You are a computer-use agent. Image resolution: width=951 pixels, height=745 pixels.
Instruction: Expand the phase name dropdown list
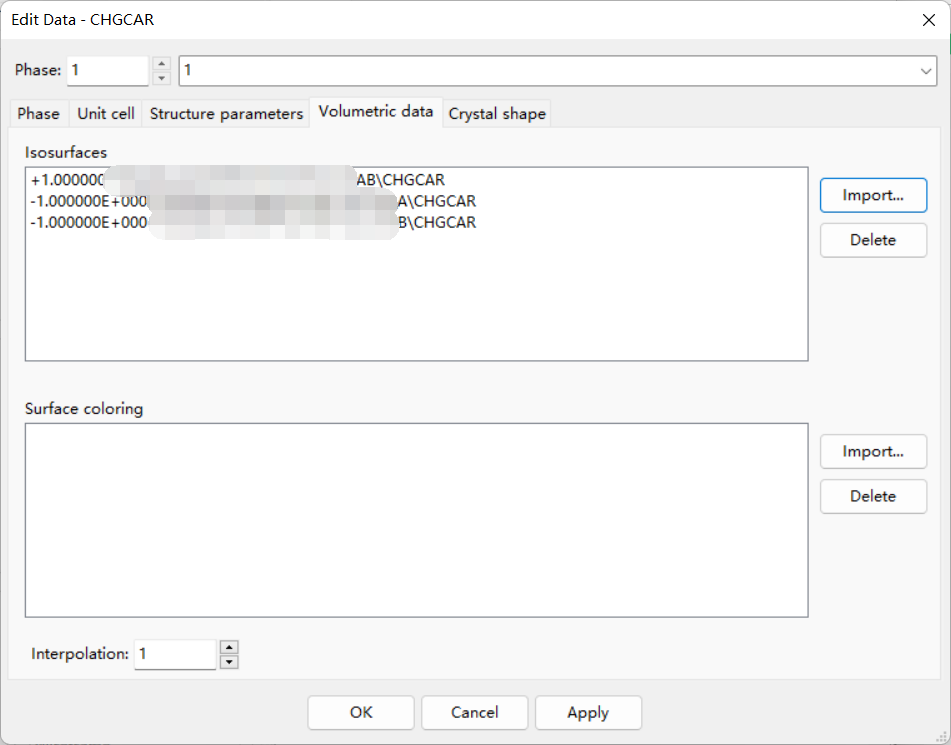(x=926, y=71)
